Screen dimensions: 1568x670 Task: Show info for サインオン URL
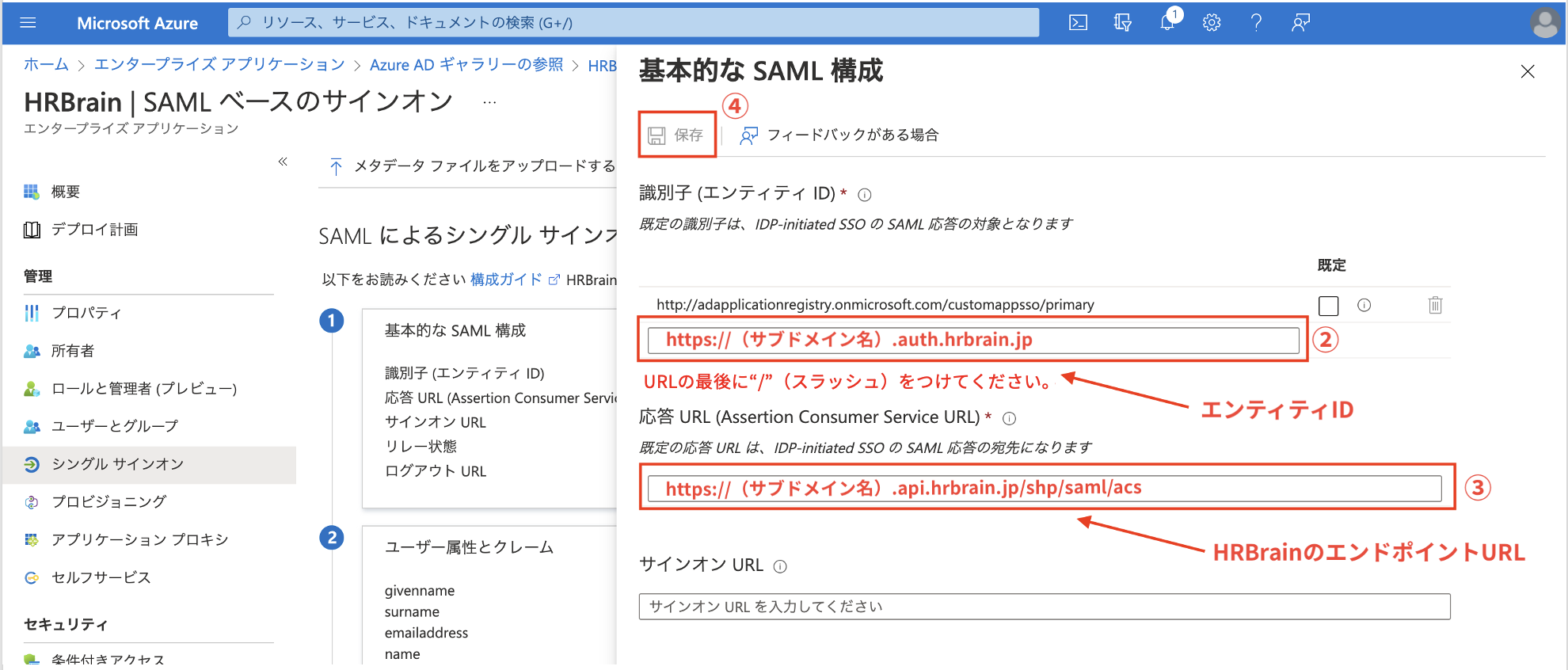[x=780, y=566]
